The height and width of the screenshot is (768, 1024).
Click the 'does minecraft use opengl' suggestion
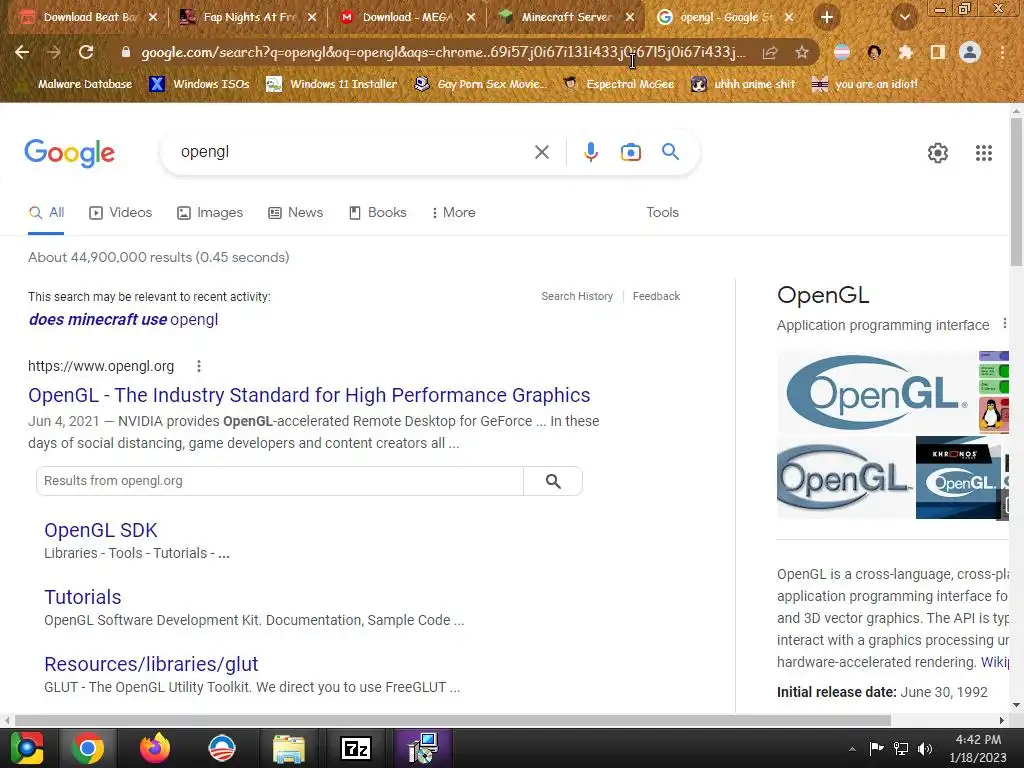[x=123, y=320]
